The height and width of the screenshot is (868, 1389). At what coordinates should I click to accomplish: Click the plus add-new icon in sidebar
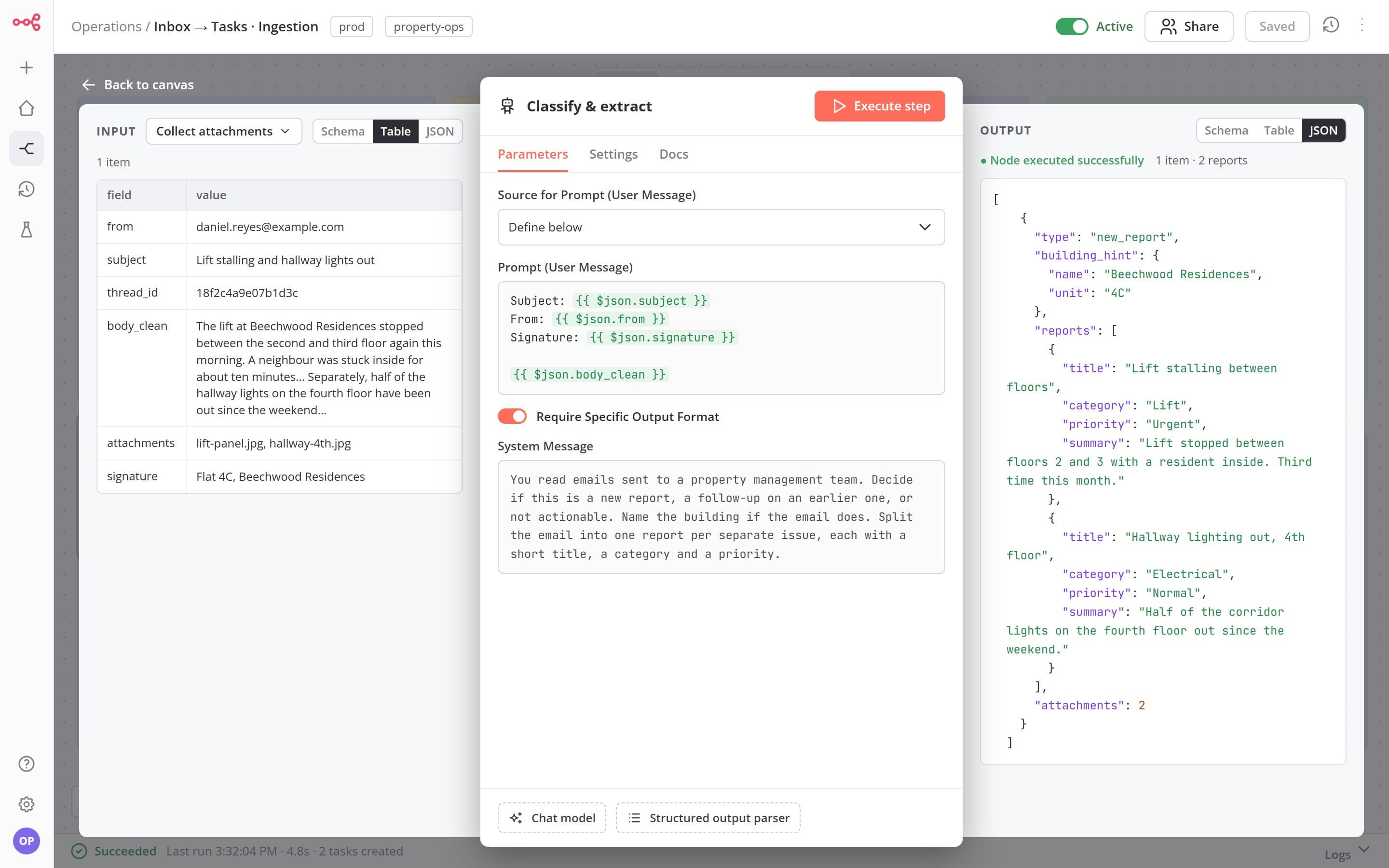pos(27,68)
